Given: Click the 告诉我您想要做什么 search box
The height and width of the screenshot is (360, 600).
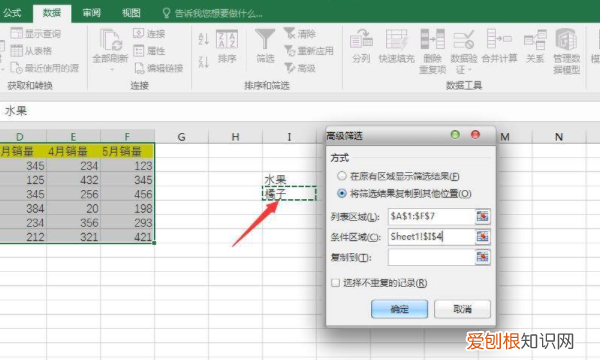Looking at the screenshot, I should click(218, 14).
